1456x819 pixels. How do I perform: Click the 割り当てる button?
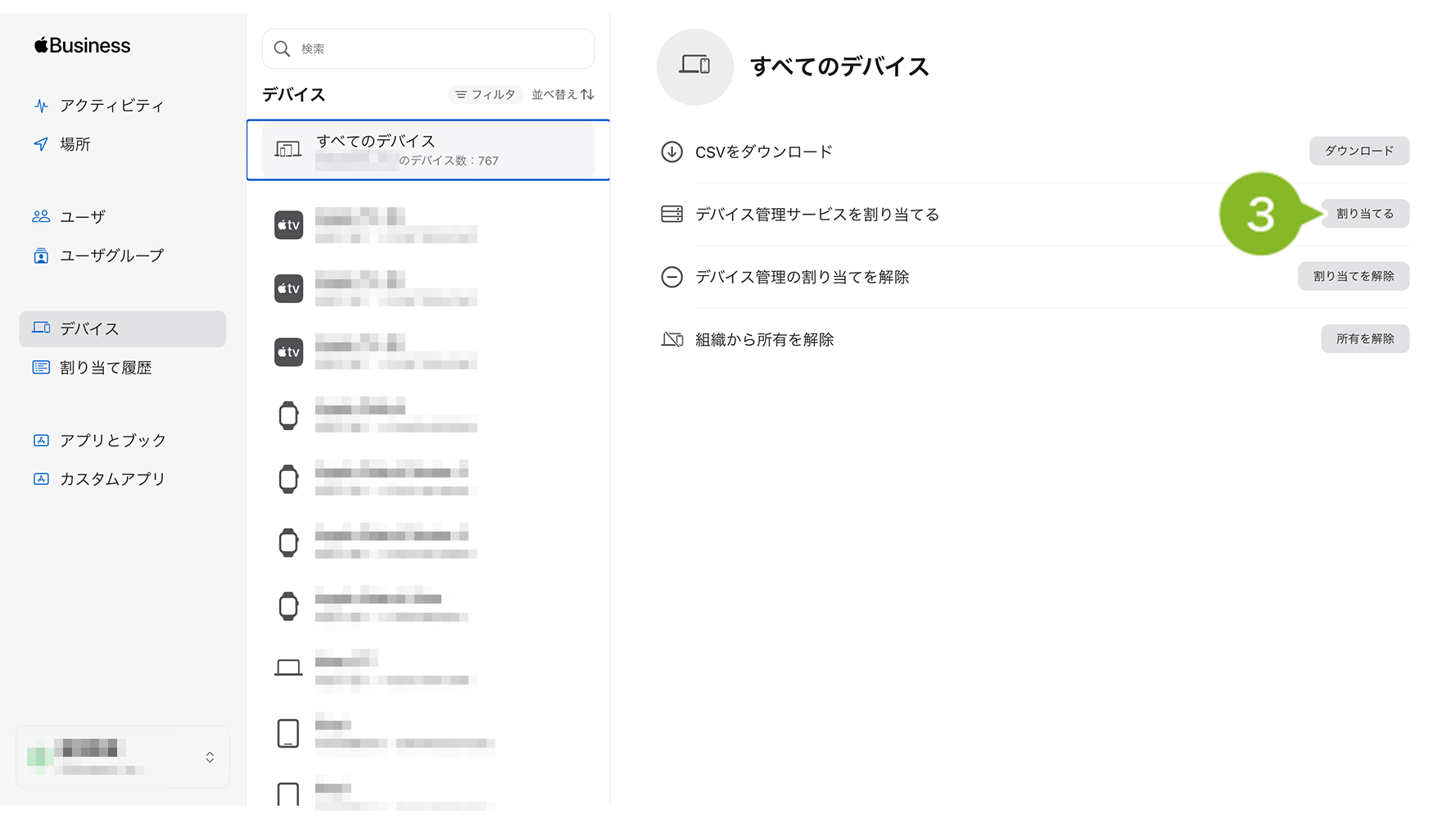coord(1364,214)
